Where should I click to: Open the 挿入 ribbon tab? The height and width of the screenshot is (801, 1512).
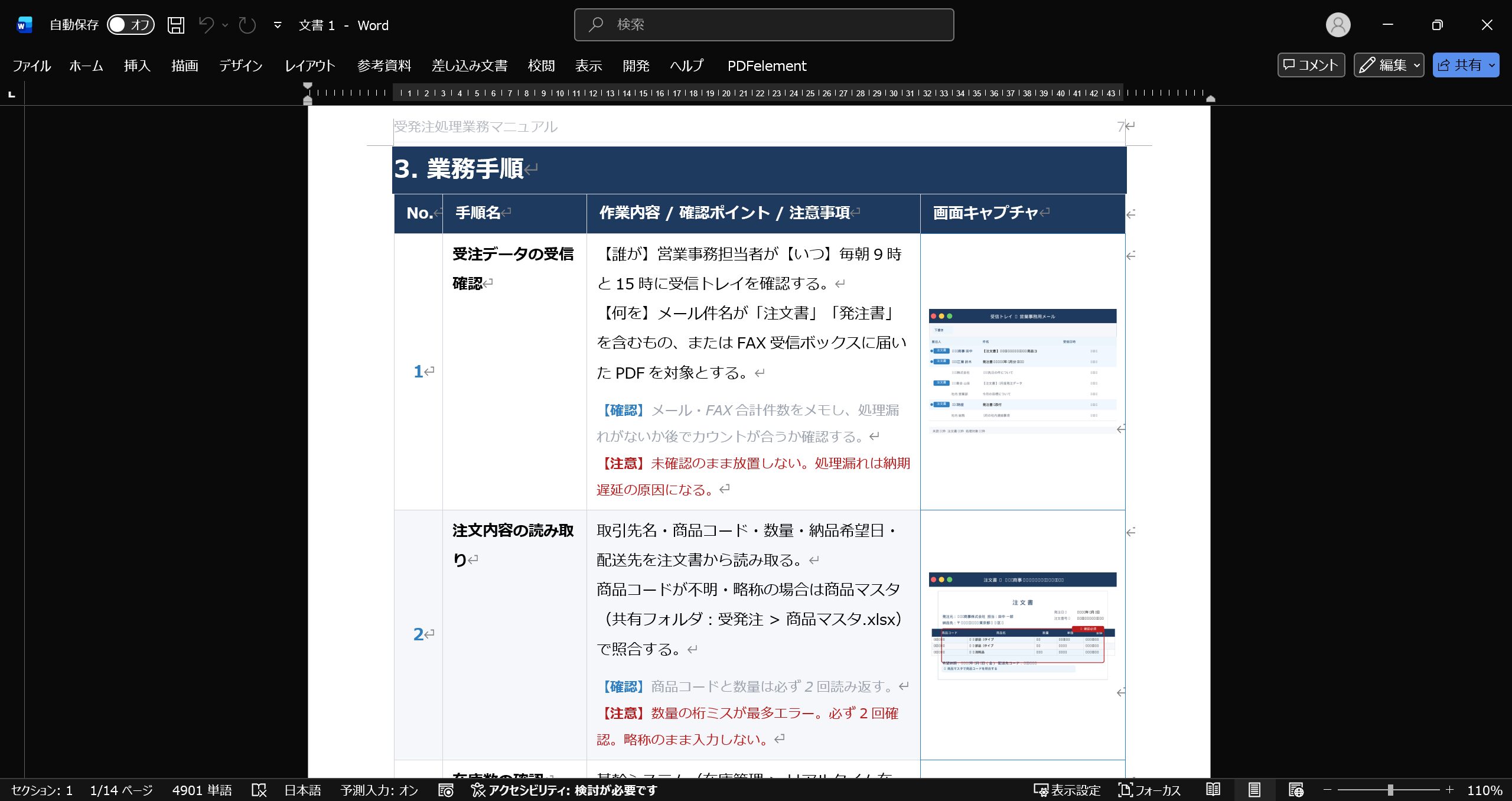click(x=137, y=66)
